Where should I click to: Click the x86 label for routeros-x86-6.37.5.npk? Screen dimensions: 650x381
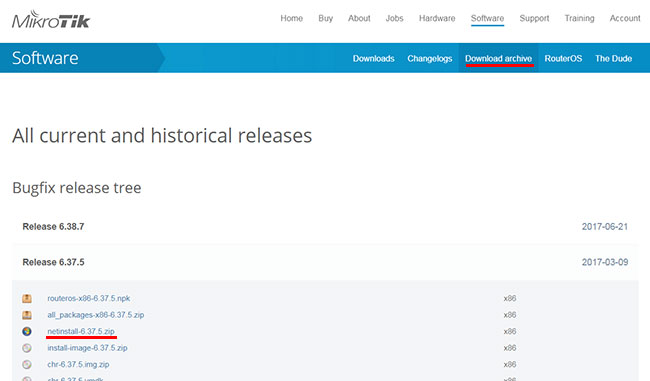point(510,298)
